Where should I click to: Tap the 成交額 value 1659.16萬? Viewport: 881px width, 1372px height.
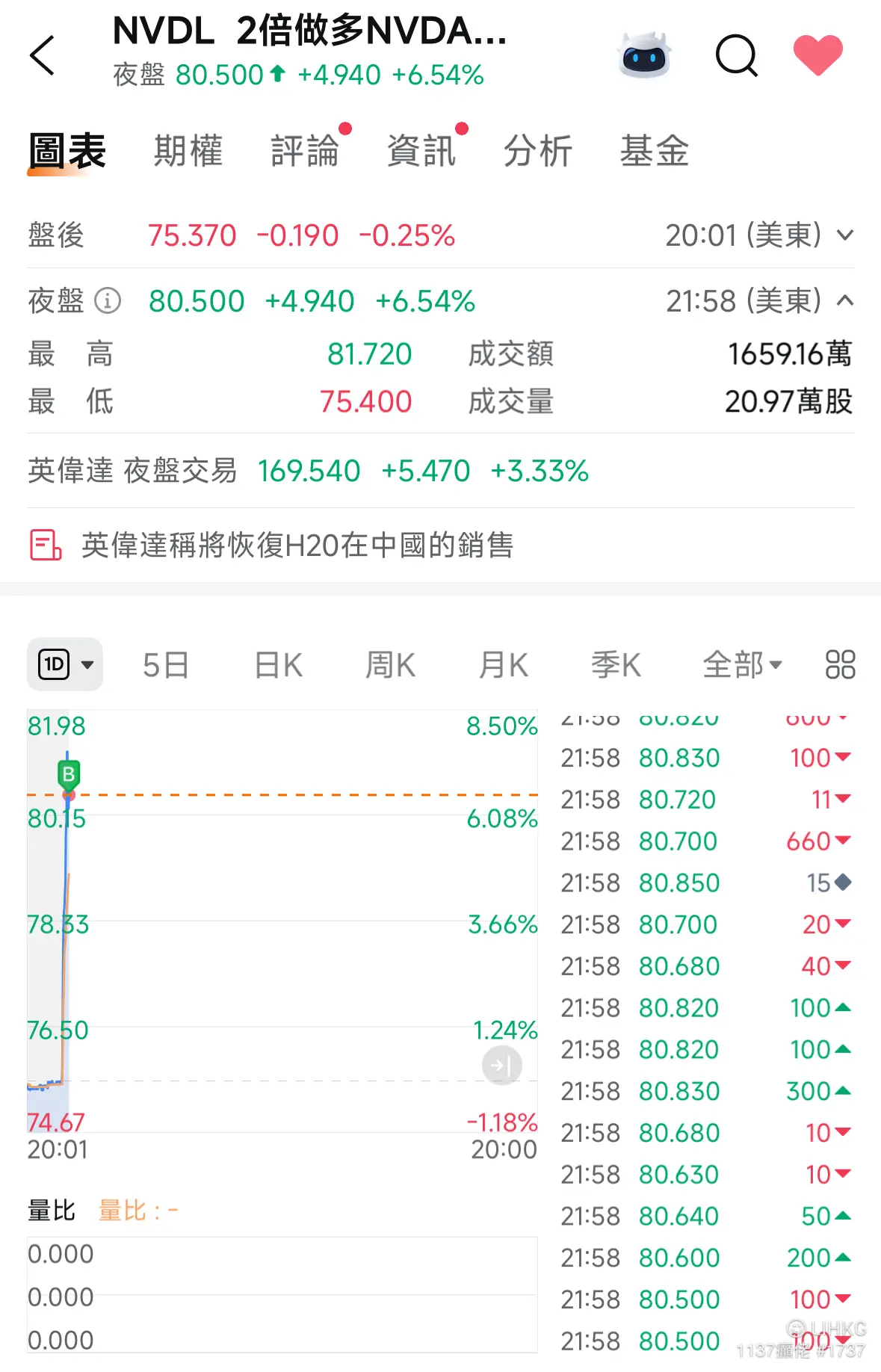click(790, 354)
